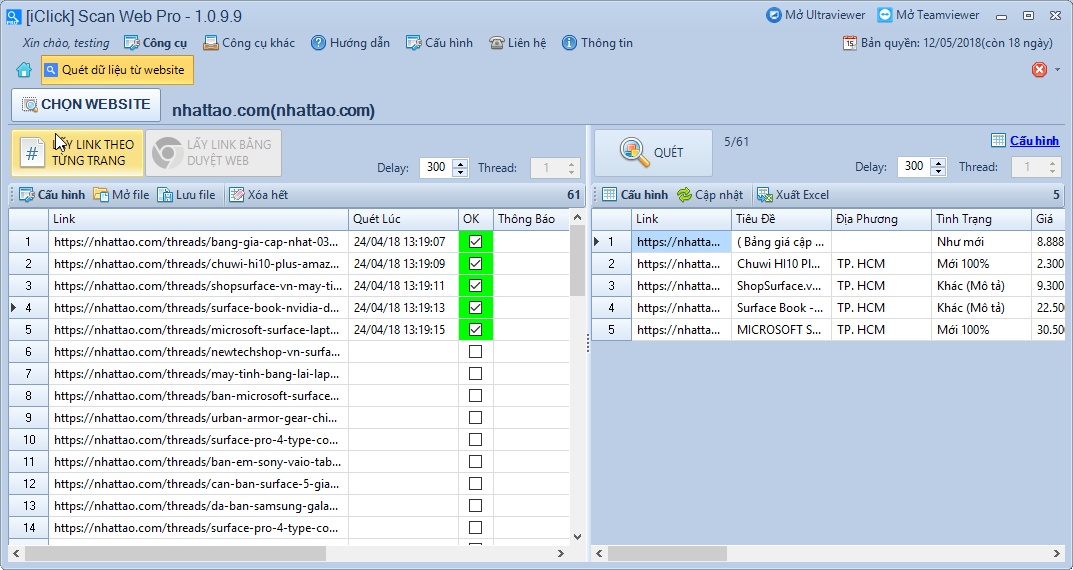
Task: Click right table horizontal scrollbar right arrow
Action: (1058, 553)
